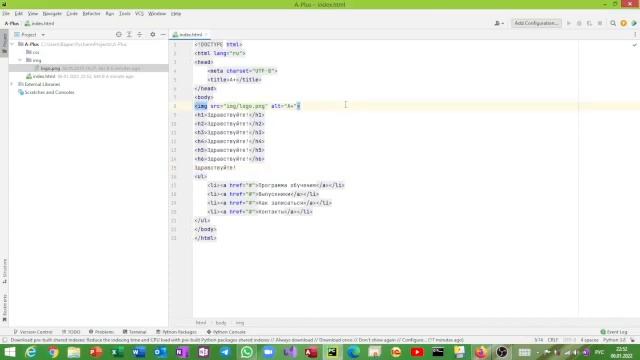The width and height of the screenshot is (640, 360).
Task: Open Project panel settings gear
Action: pos(153,35)
